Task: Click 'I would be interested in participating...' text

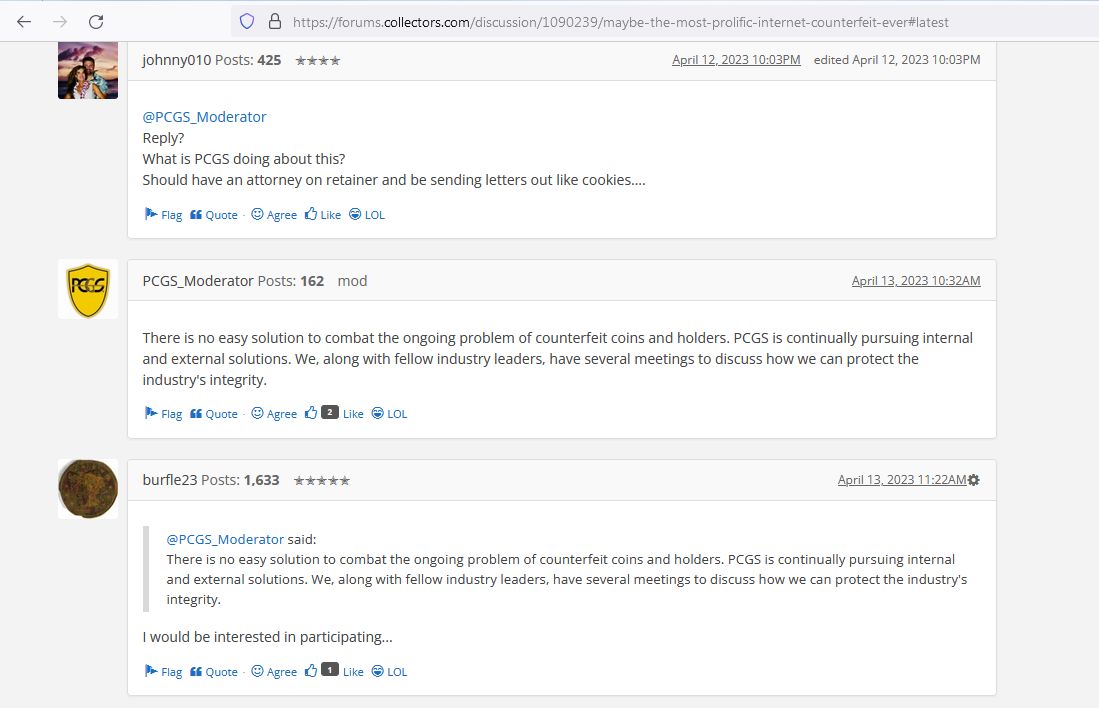Action: coord(268,637)
